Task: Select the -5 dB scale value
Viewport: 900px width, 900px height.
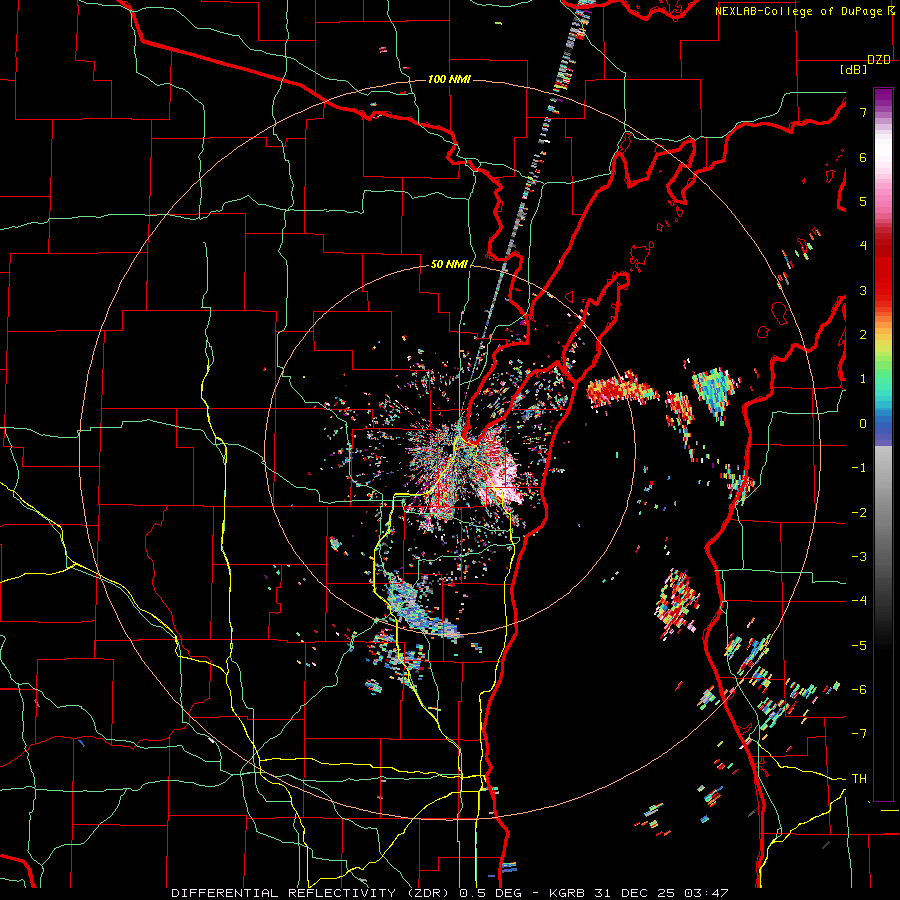Action: tap(859, 646)
